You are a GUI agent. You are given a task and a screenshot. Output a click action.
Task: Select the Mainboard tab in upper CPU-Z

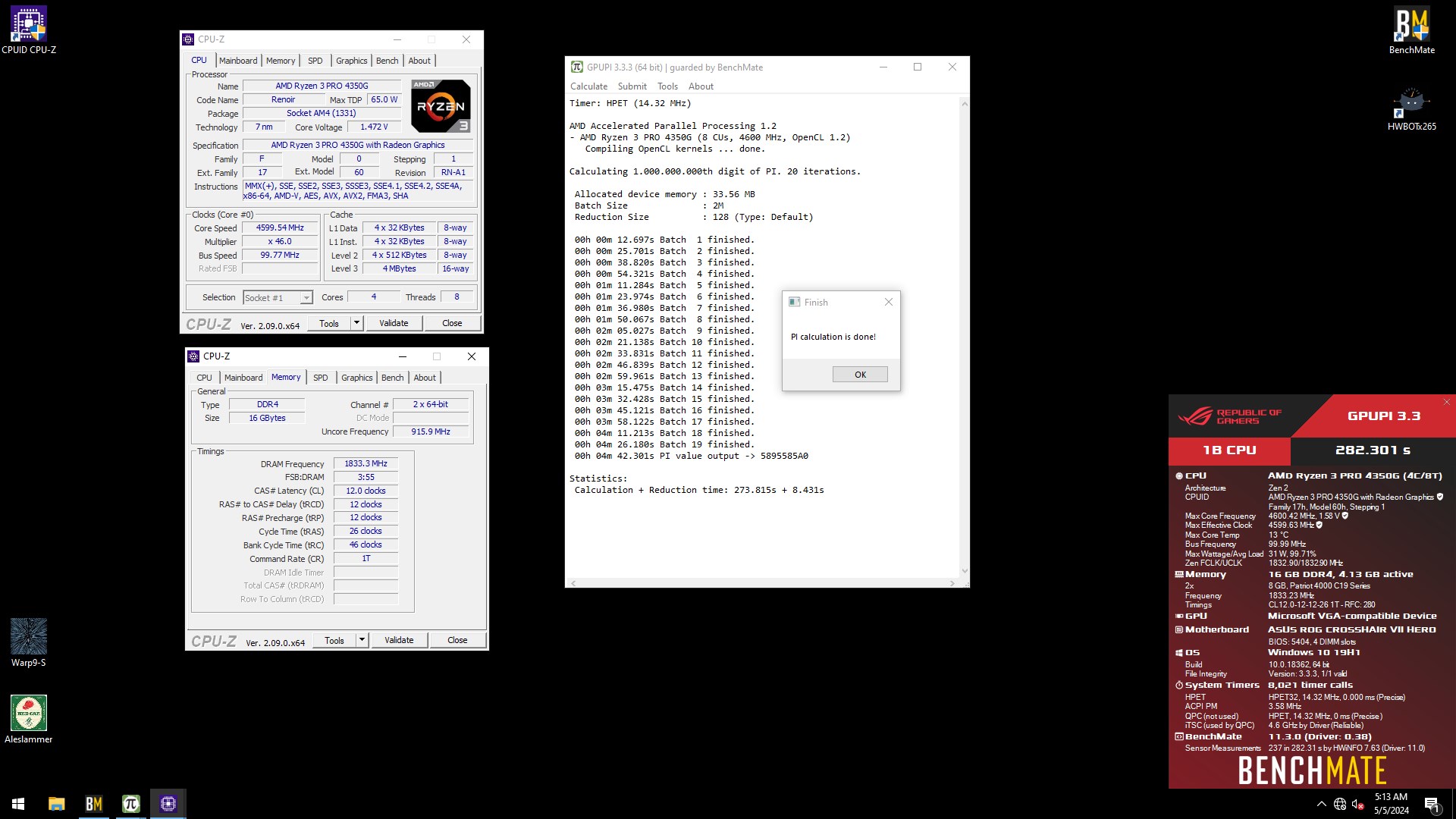pos(238,61)
